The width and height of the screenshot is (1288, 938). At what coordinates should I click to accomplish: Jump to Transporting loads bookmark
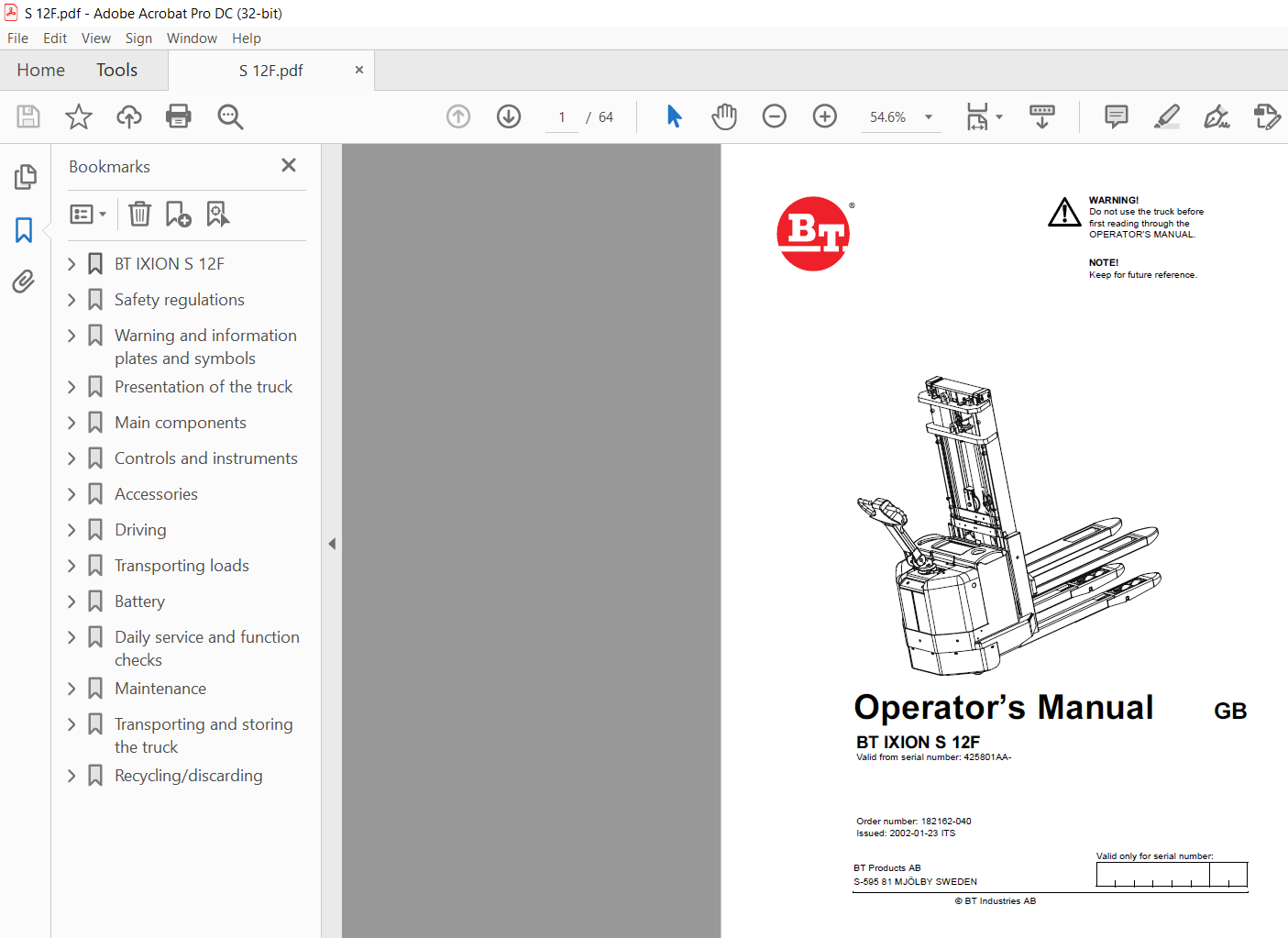point(182,566)
